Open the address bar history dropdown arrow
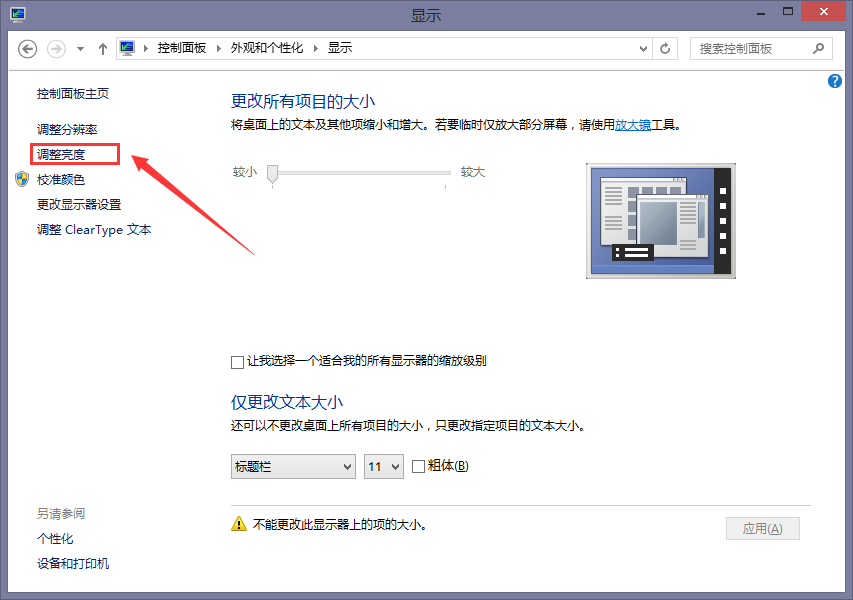Image resolution: width=853 pixels, height=600 pixels. coord(644,48)
